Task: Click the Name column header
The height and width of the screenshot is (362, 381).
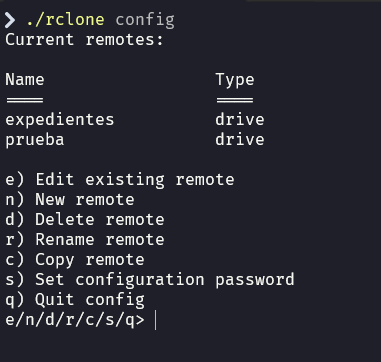Action: point(25,80)
